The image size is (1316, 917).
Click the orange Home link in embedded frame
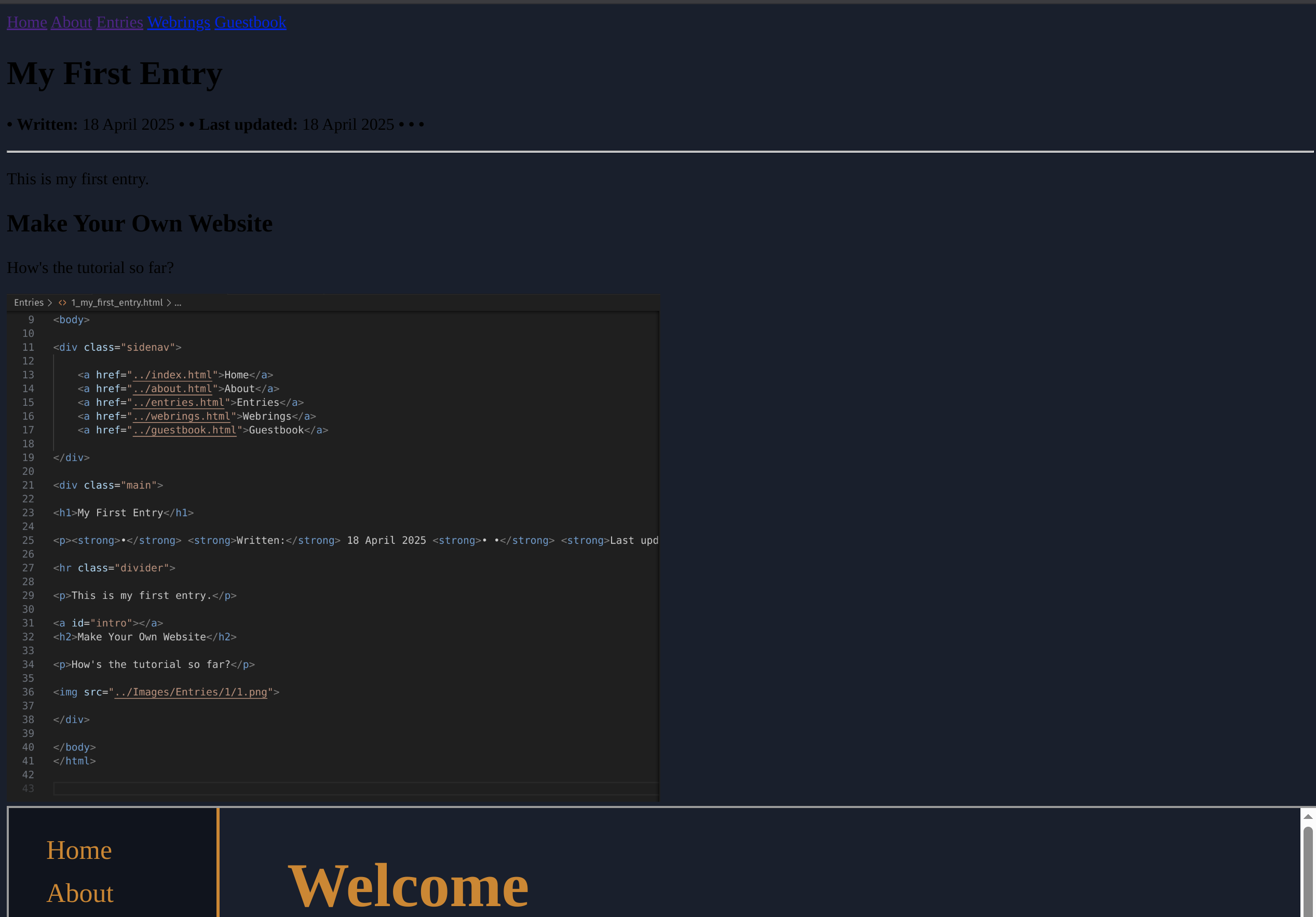tap(79, 850)
